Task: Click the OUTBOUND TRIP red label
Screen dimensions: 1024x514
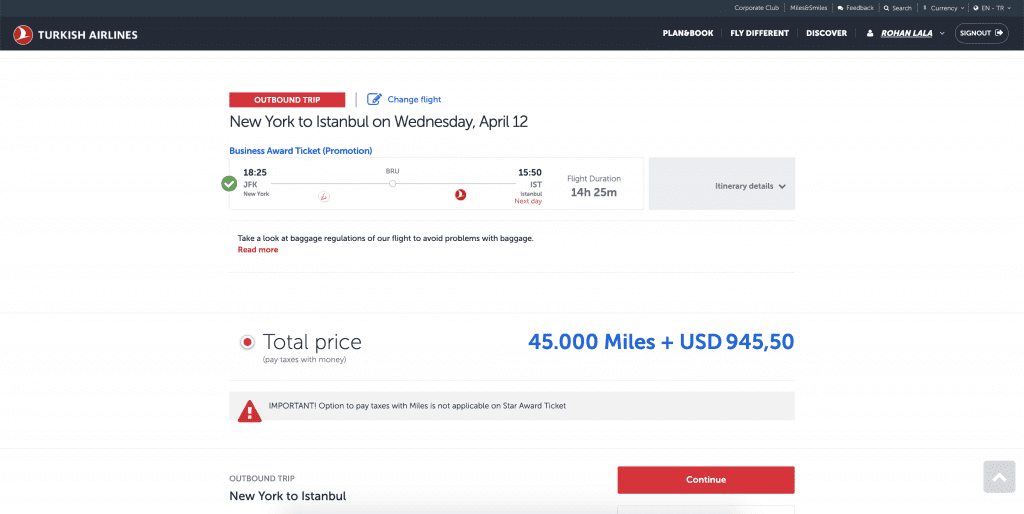Action: pos(287,100)
